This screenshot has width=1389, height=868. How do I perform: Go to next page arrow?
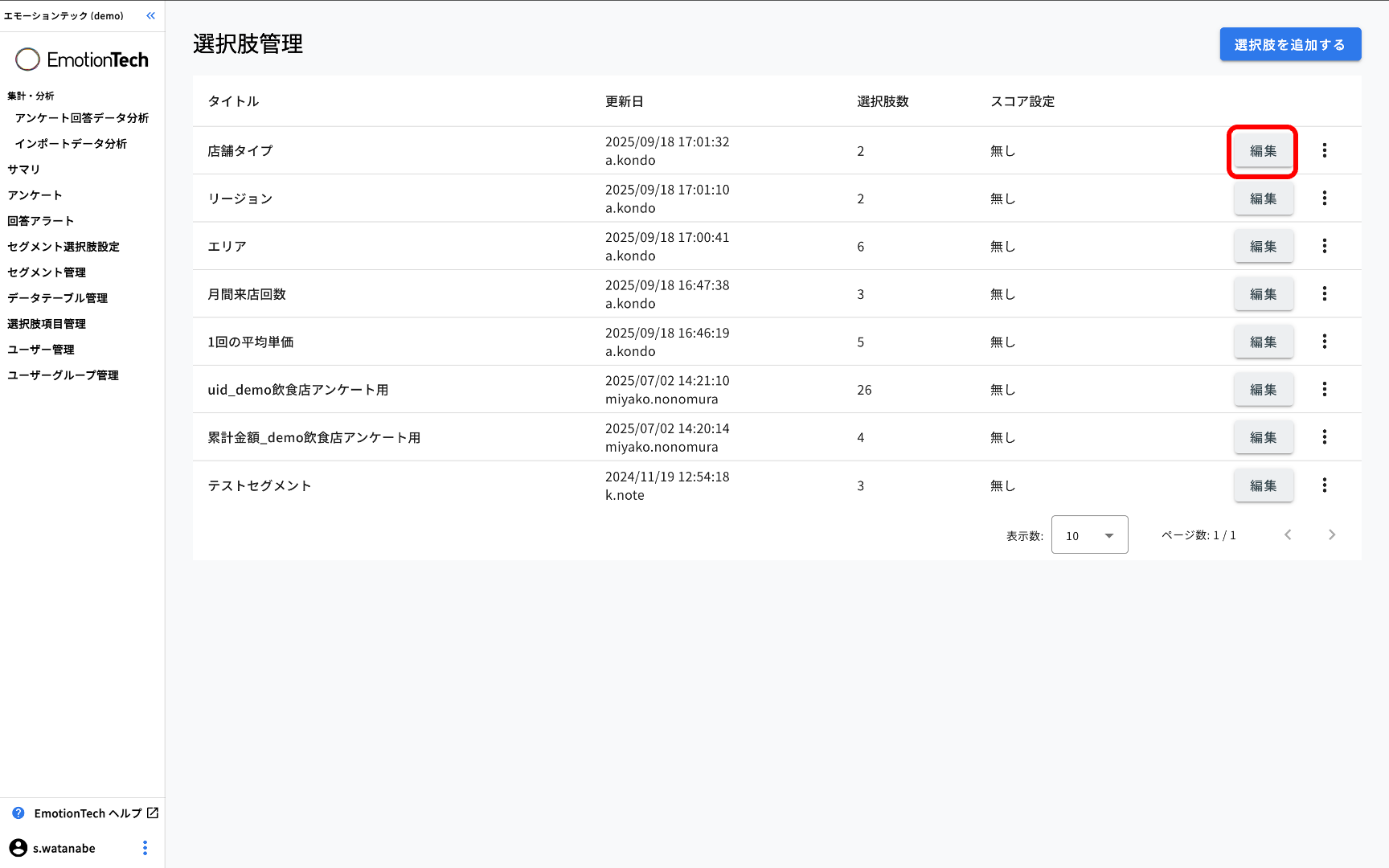coord(1331,535)
